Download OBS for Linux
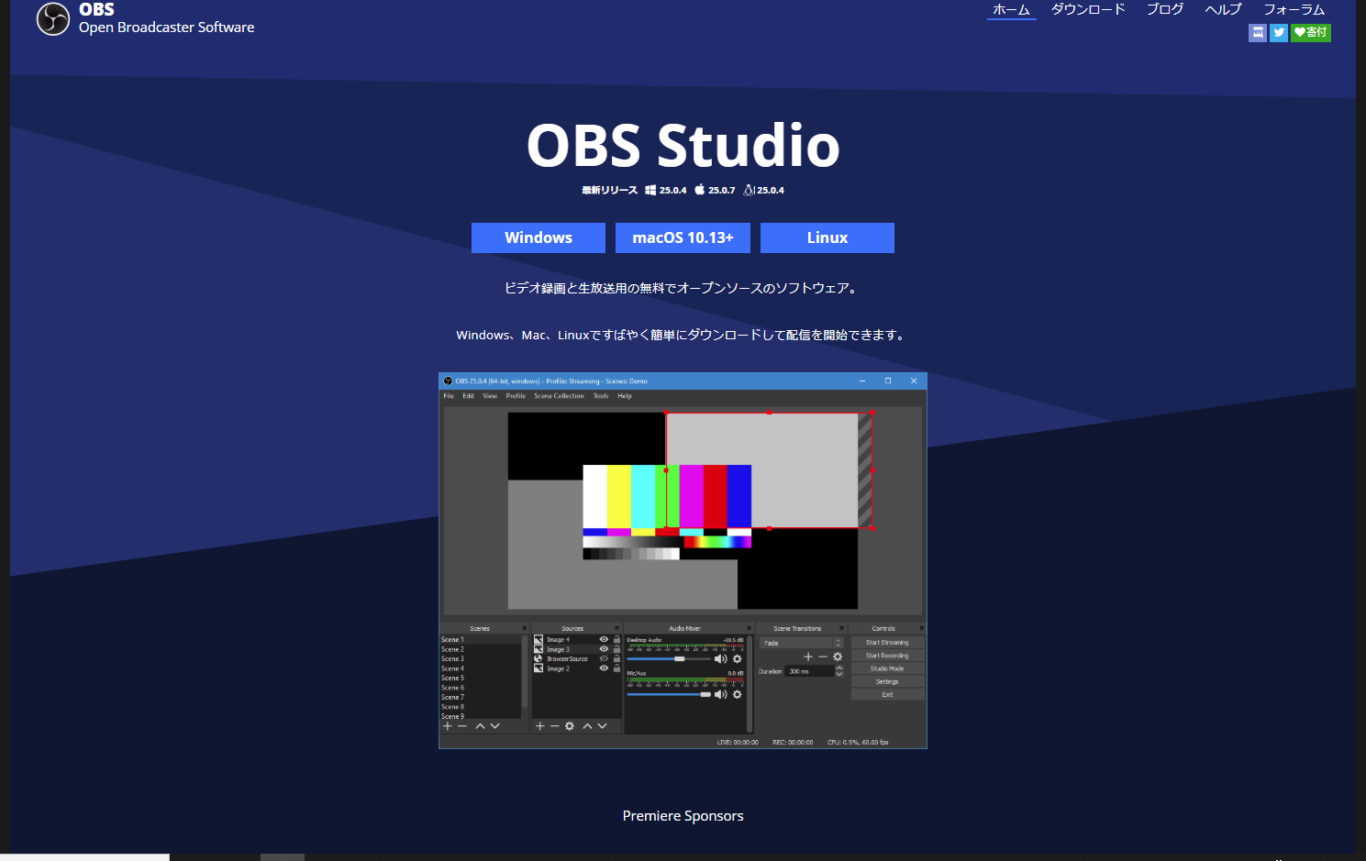Image resolution: width=1366 pixels, height=861 pixels. (x=827, y=238)
